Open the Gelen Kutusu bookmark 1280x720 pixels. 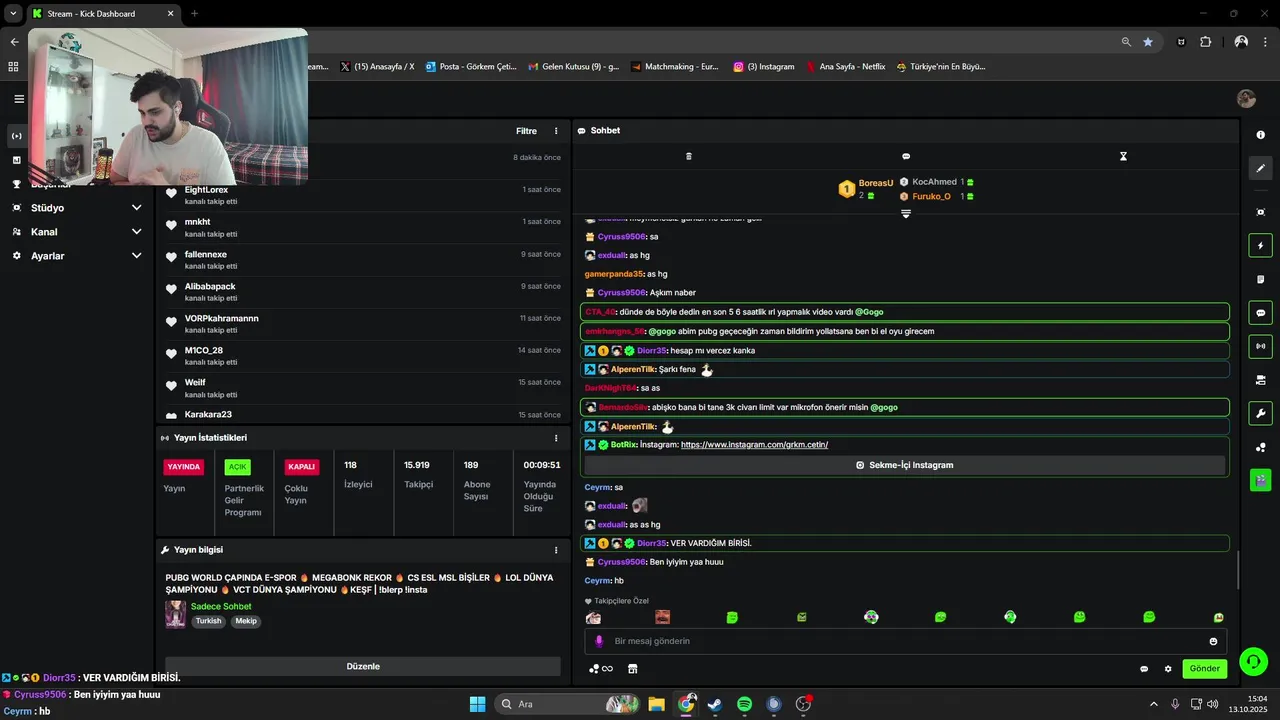point(573,67)
